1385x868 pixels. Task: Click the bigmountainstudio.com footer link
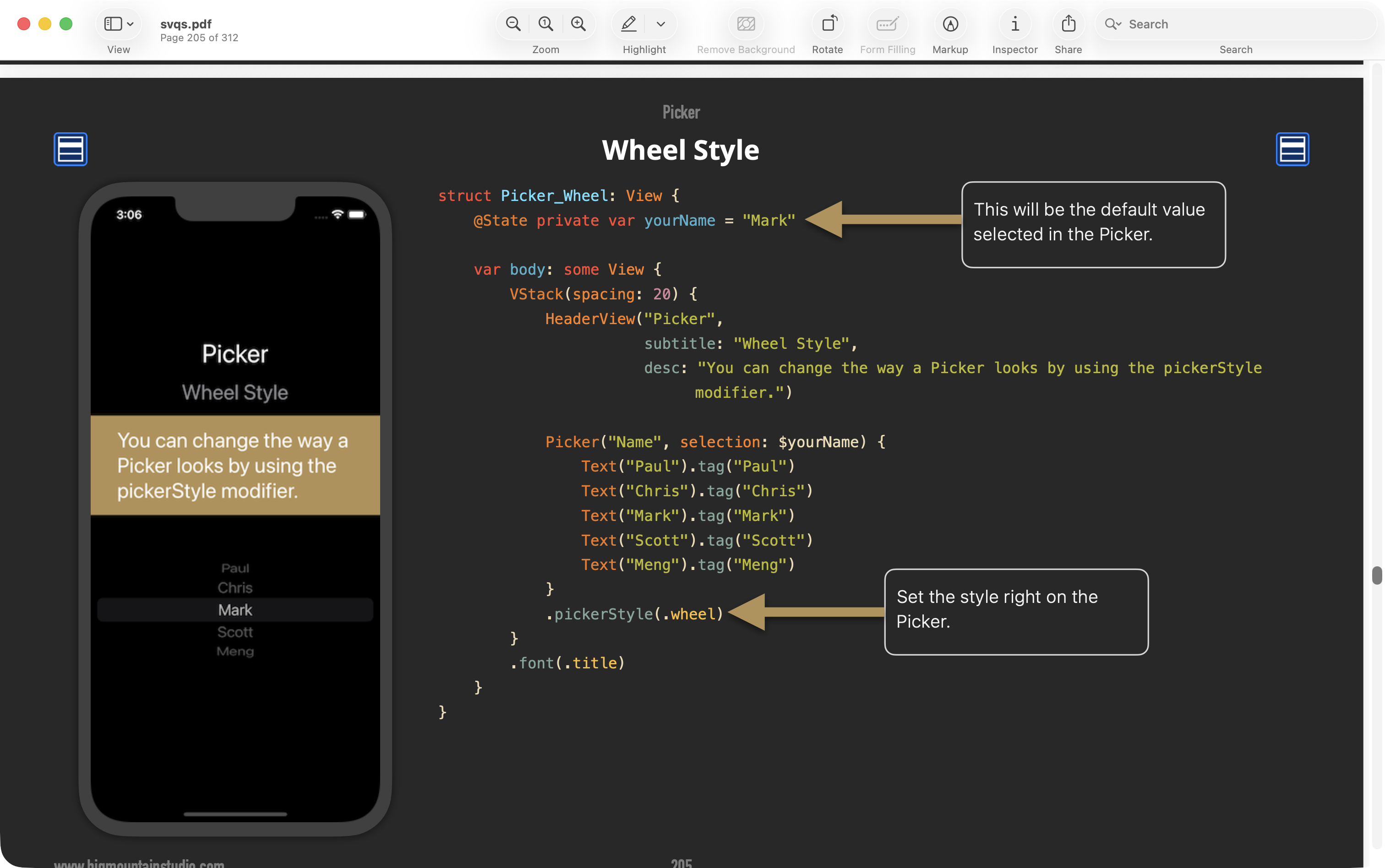pos(139,863)
